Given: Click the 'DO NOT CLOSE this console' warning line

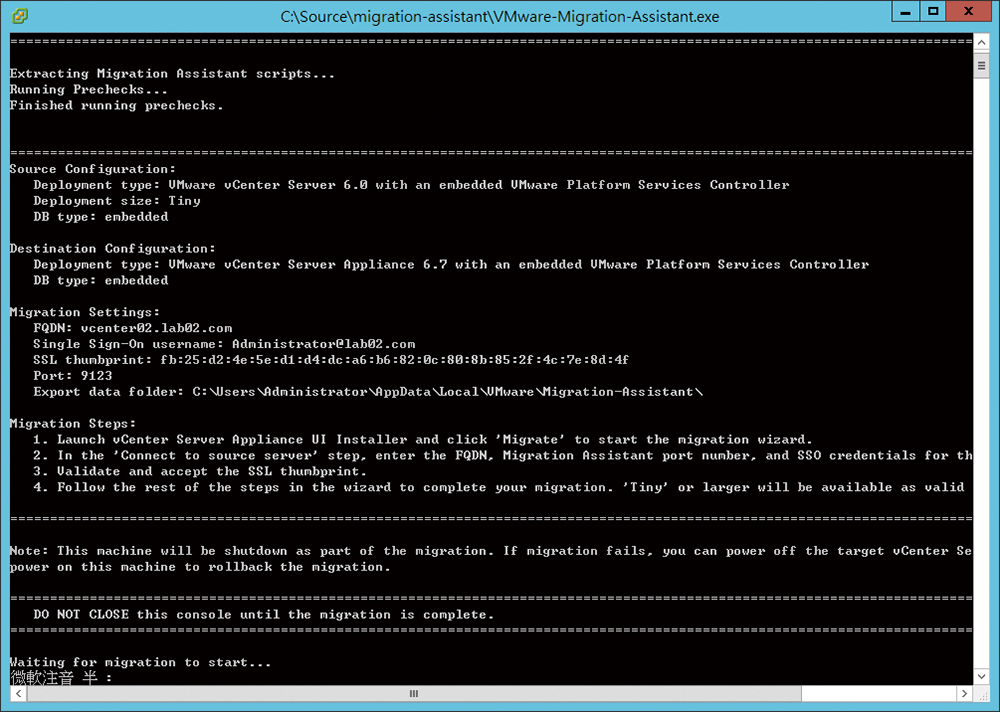Looking at the screenshot, I should [x=264, y=614].
